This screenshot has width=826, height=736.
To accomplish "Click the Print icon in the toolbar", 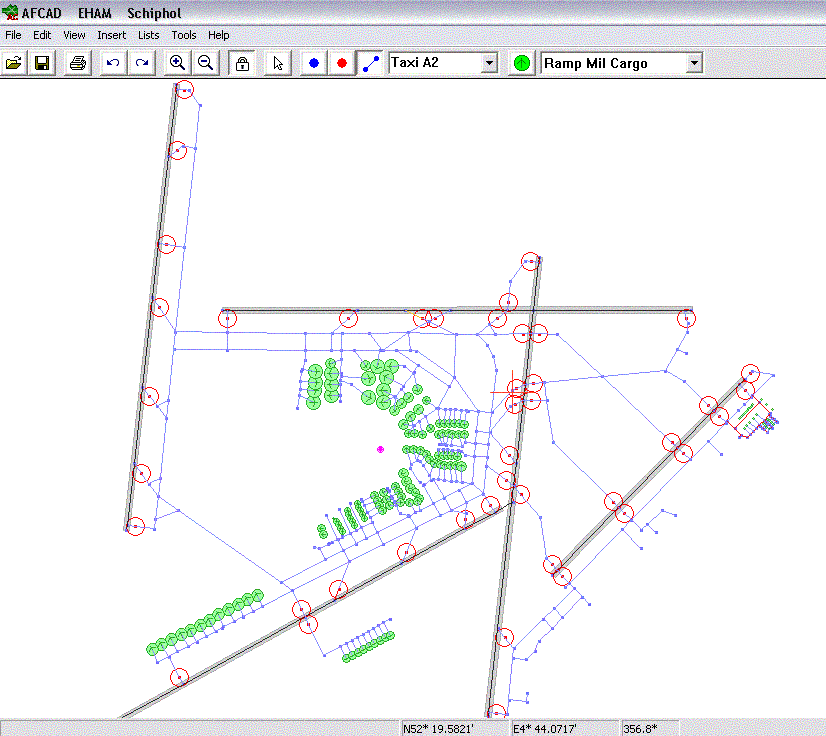I will [x=78, y=63].
